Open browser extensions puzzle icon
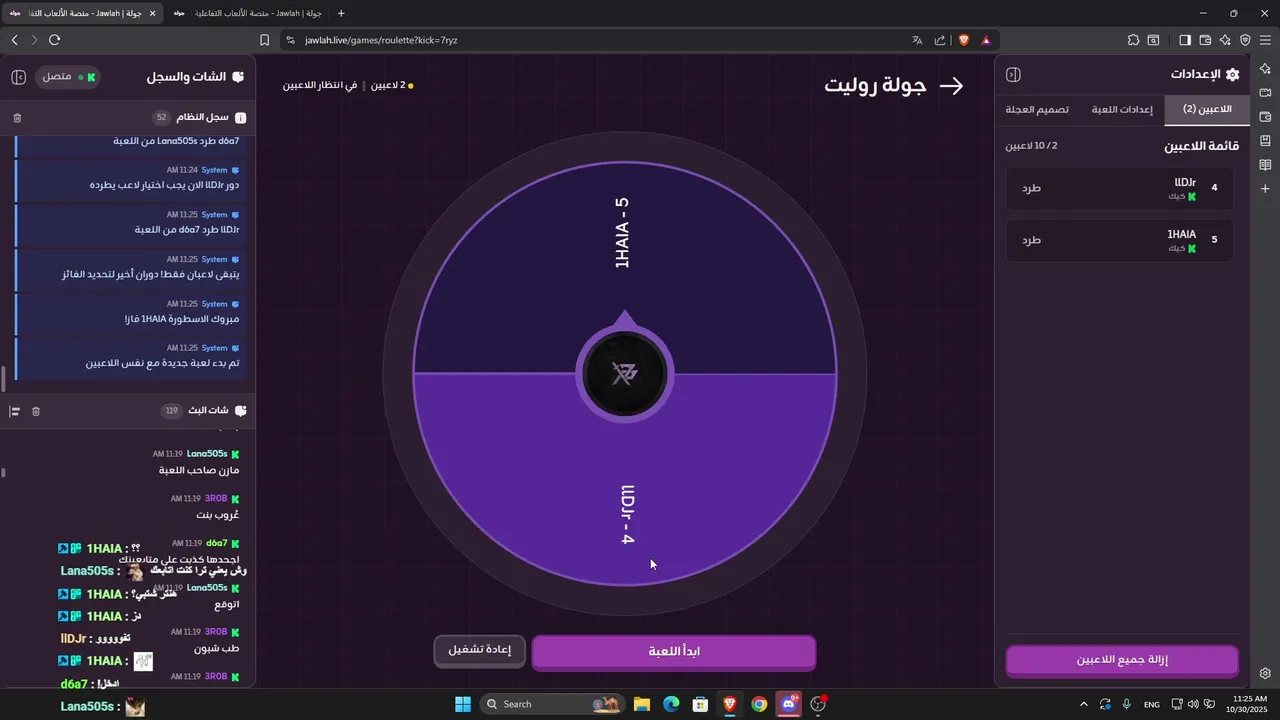This screenshot has width=1280, height=720. 1133,40
